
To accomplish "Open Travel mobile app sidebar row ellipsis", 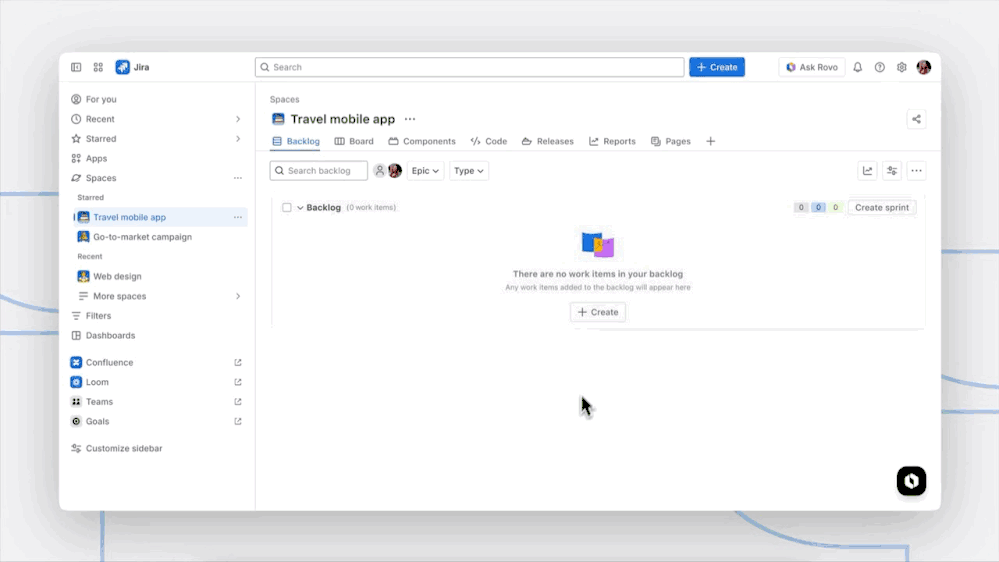I will pyautogui.click(x=238, y=217).
